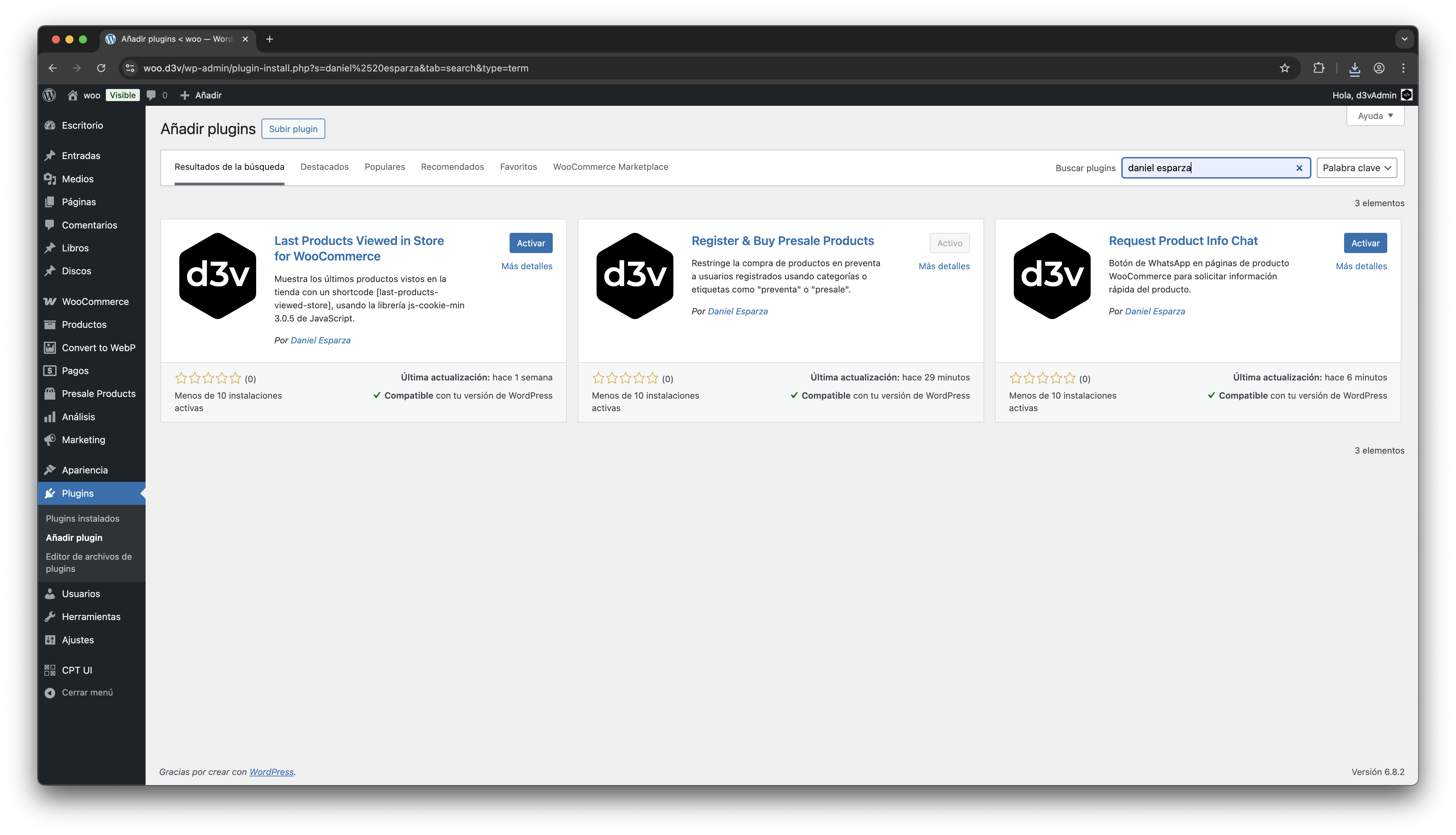Open Libros pin icon in sidebar
The image size is (1456, 835).
[x=50, y=248]
